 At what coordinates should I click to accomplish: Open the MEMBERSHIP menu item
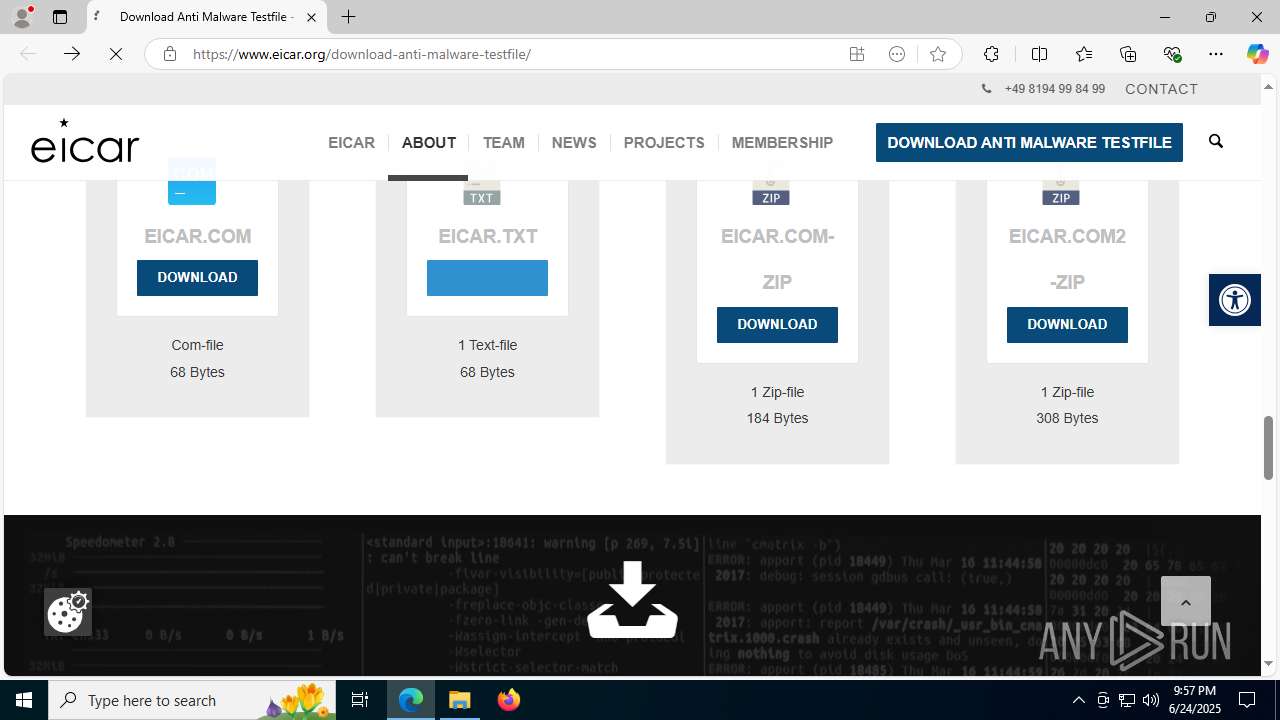click(782, 143)
